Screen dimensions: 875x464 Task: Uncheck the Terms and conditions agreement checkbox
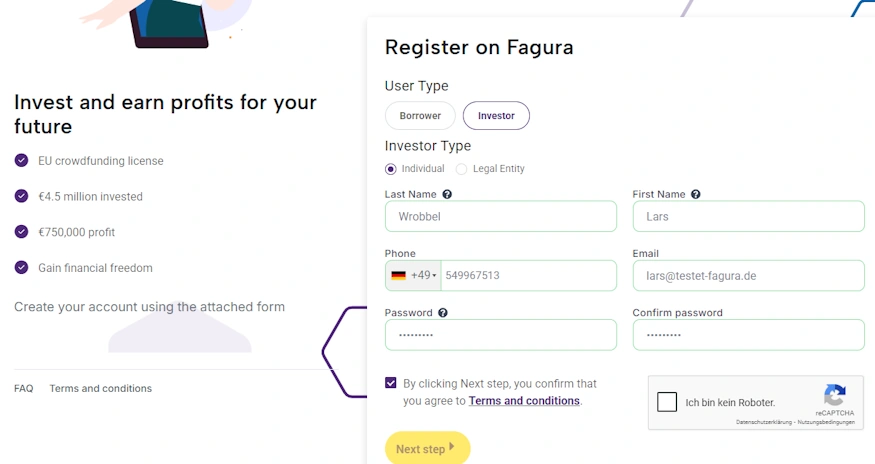pos(390,383)
